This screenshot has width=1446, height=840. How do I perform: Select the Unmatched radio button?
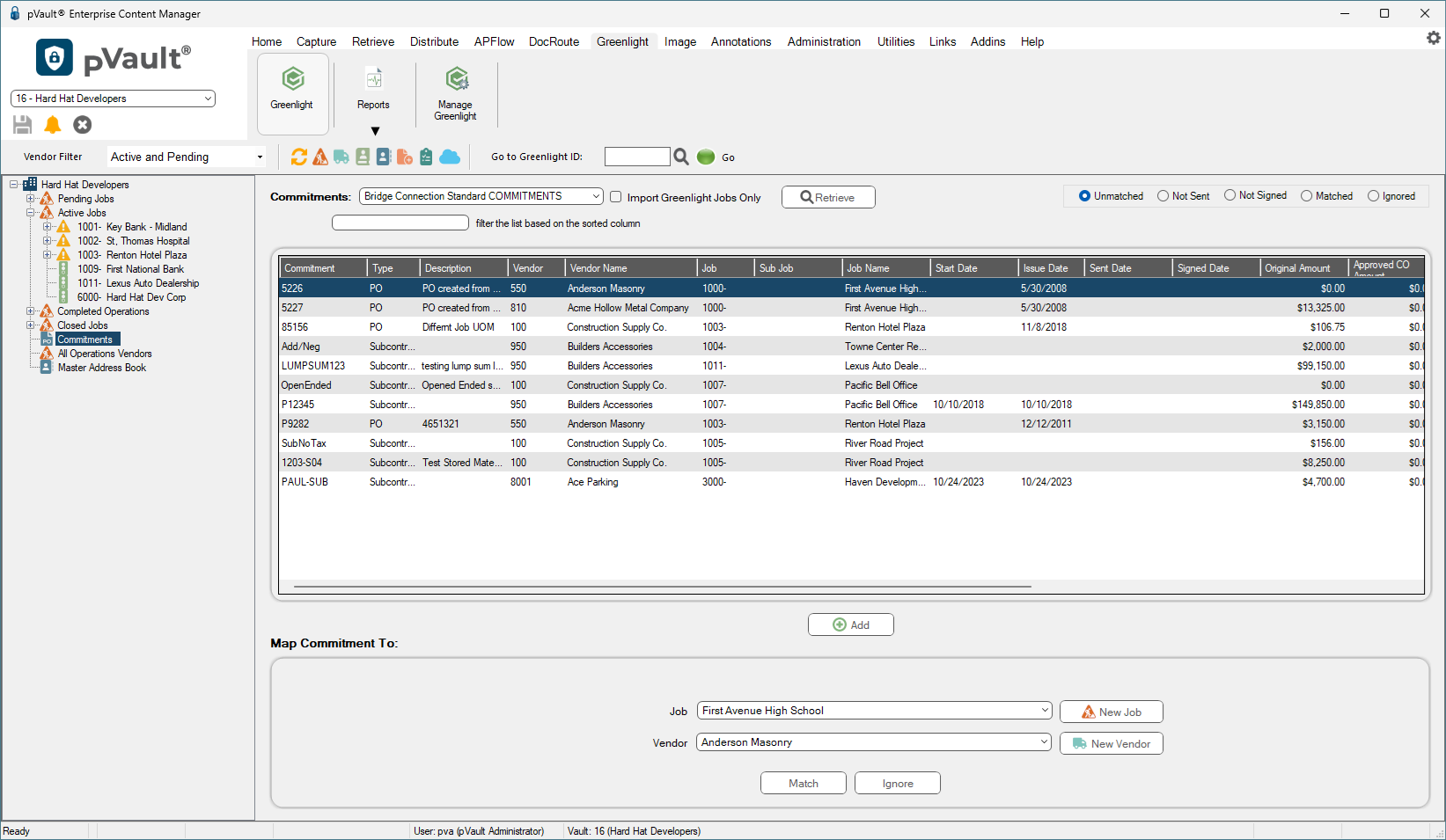click(x=1085, y=196)
